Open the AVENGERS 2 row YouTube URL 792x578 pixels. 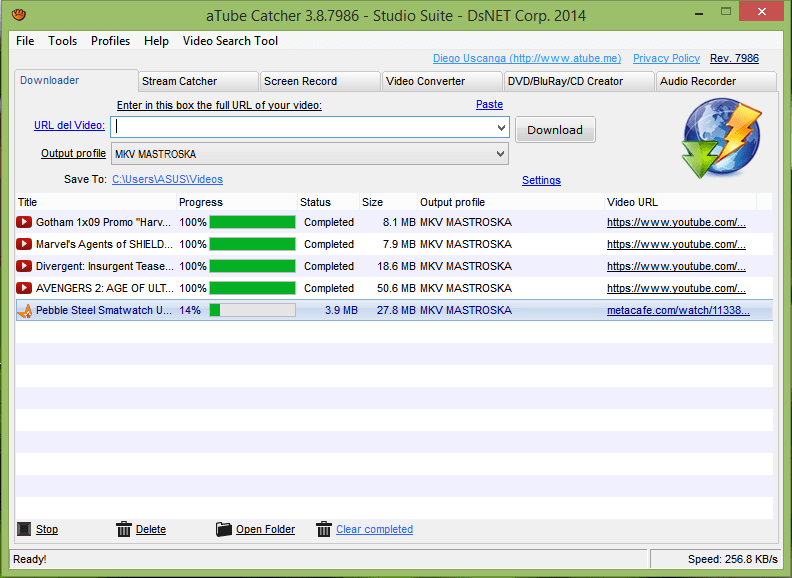pyautogui.click(x=676, y=288)
